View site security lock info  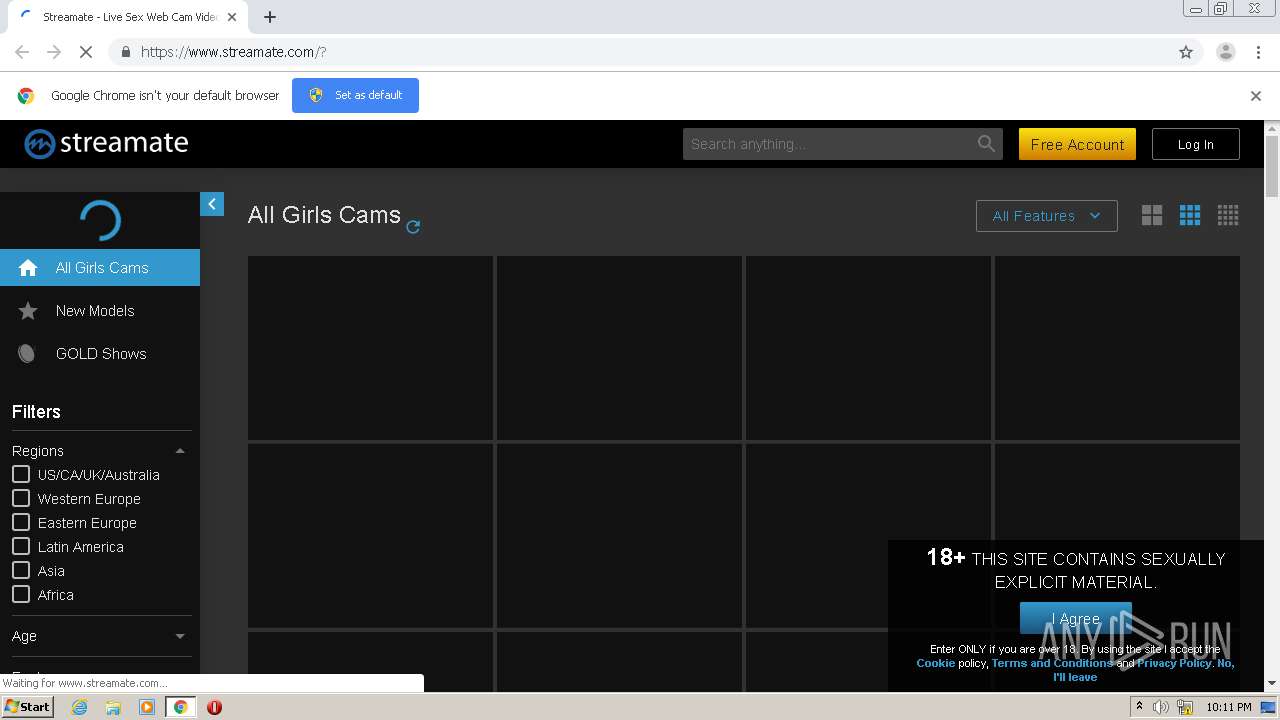click(x=125, y=52)
